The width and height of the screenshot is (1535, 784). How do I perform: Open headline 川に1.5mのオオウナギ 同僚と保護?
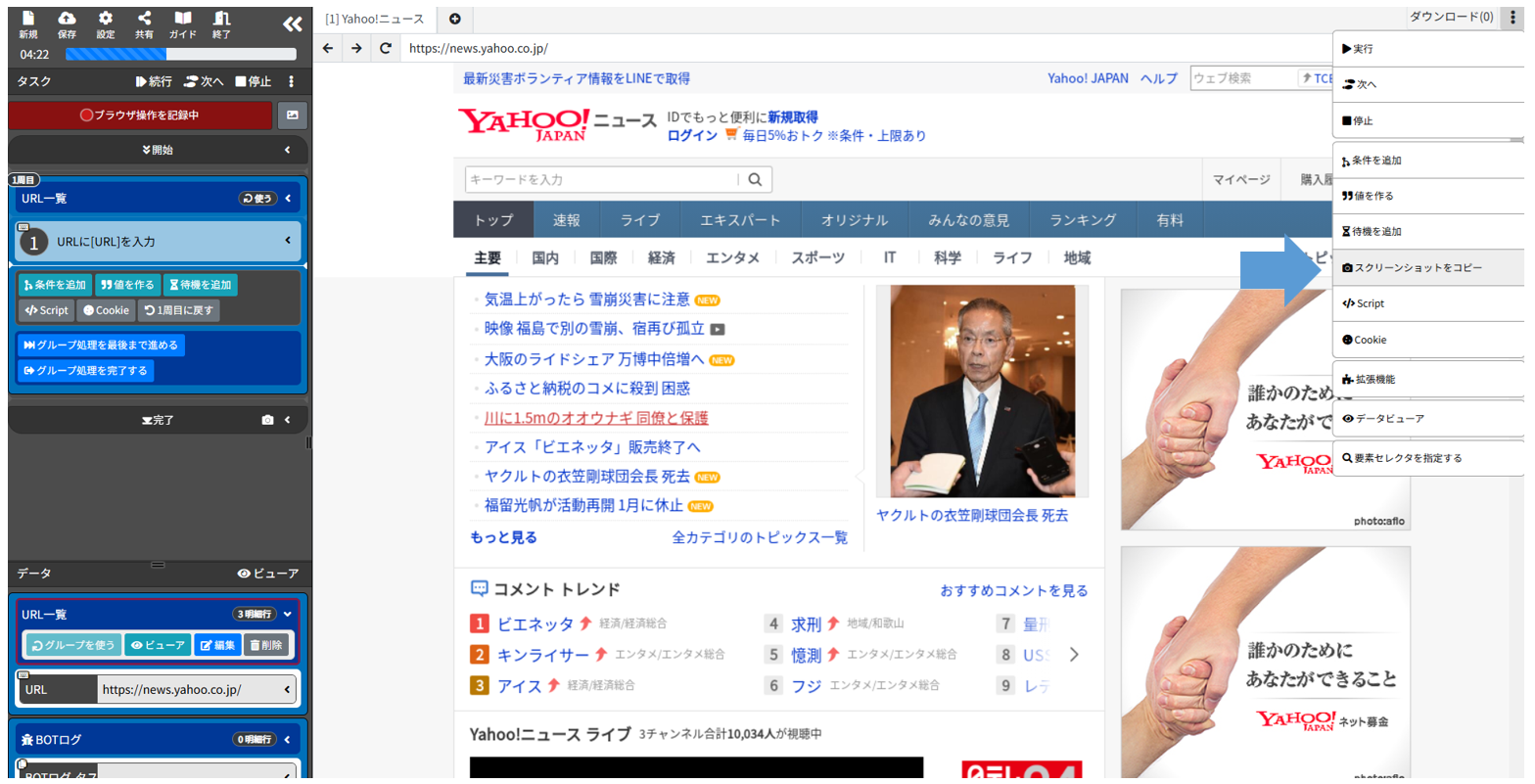pyautogui.click(x=596, y=418)
